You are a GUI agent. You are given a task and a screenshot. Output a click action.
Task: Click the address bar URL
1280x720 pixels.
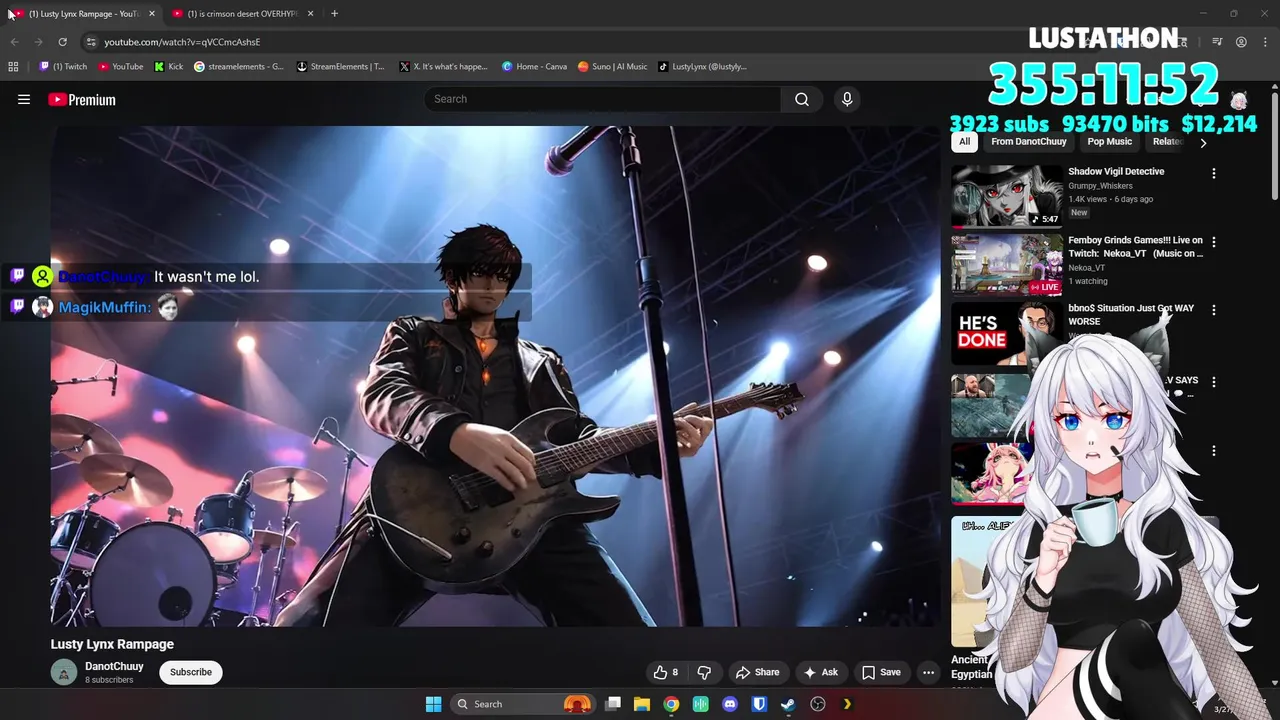[x=182, y=42]
